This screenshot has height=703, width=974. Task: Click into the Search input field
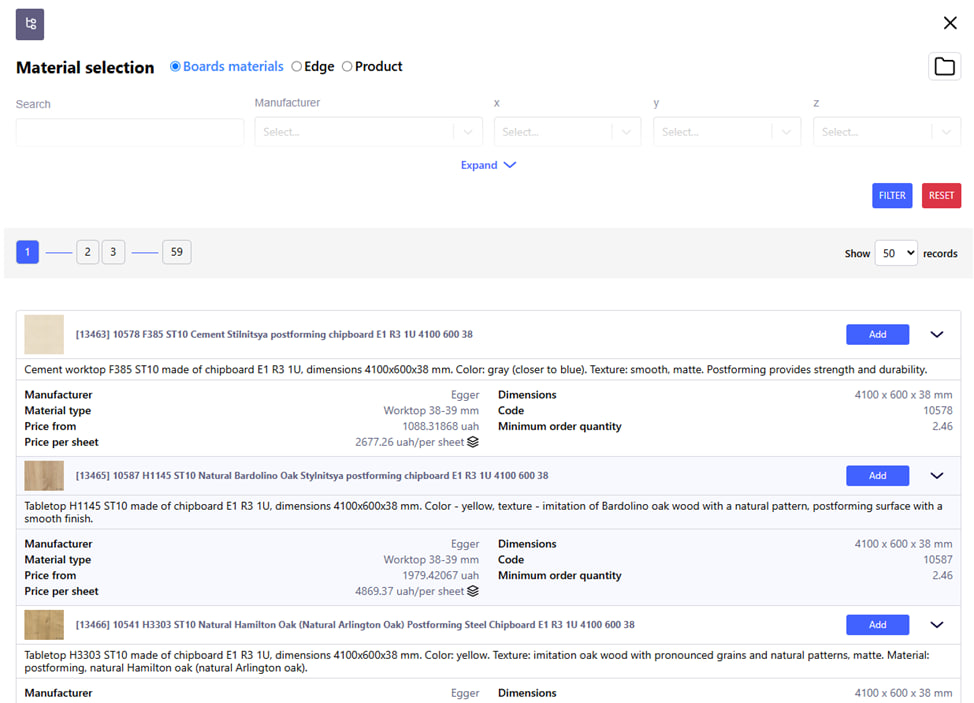pyautogui.click(x=130, y=132)
